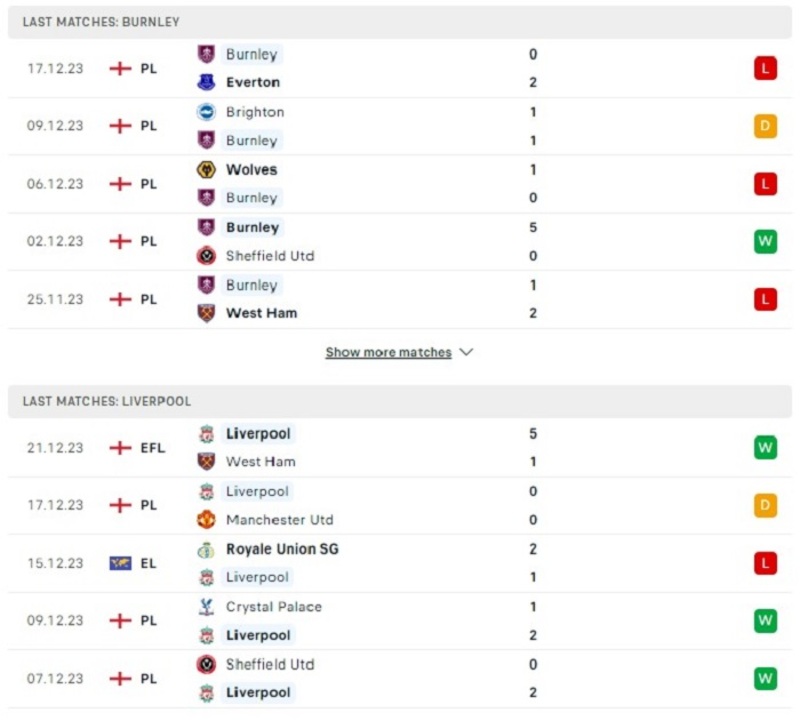Click the Everton club crest icon
The image size is (800, 721).
coord(206,82)
